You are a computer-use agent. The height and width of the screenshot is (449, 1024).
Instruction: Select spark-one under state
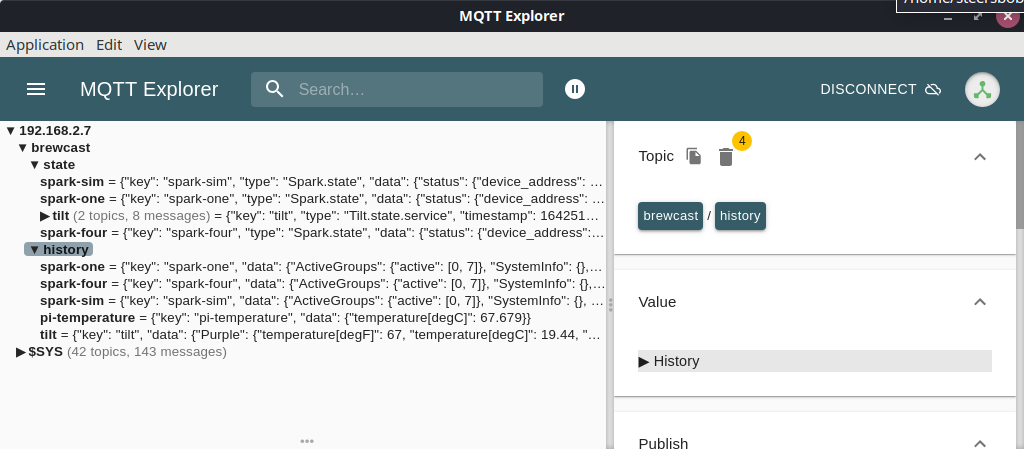point(322,198)
